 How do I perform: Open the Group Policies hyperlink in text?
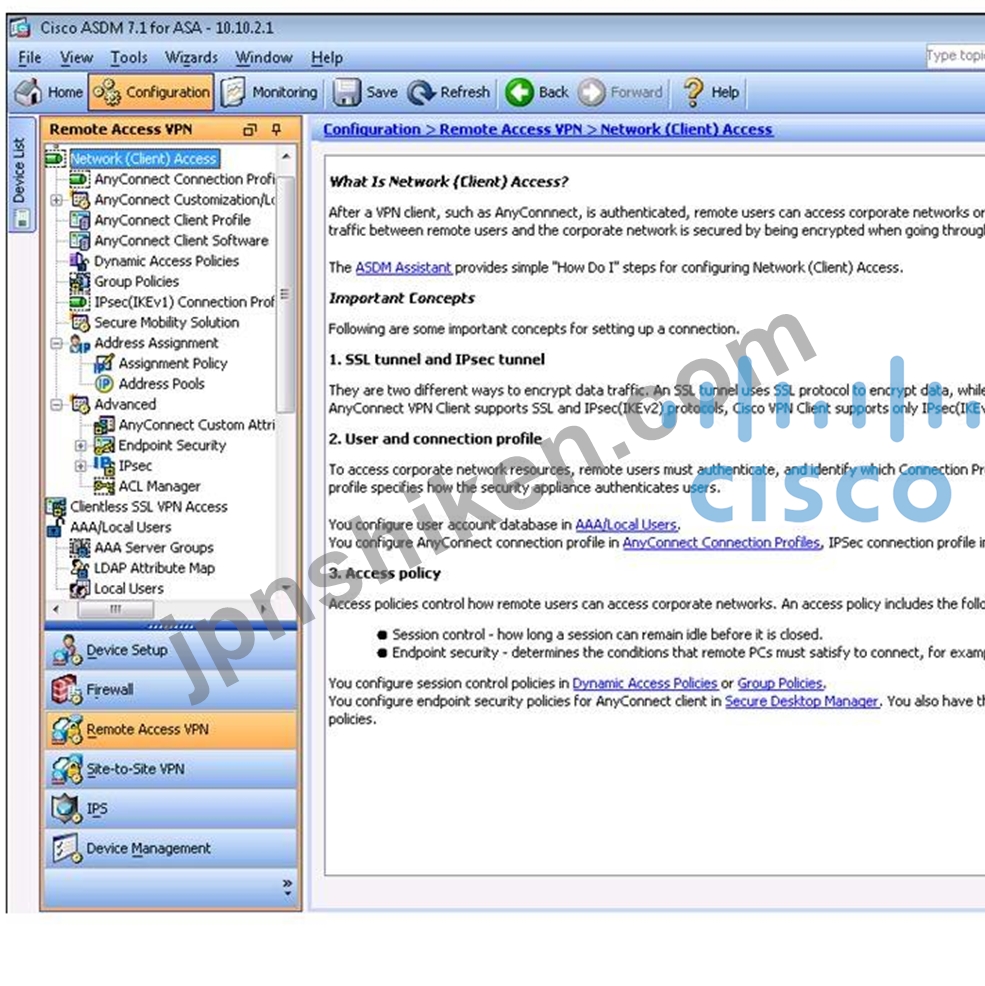(x=780, y=683)
